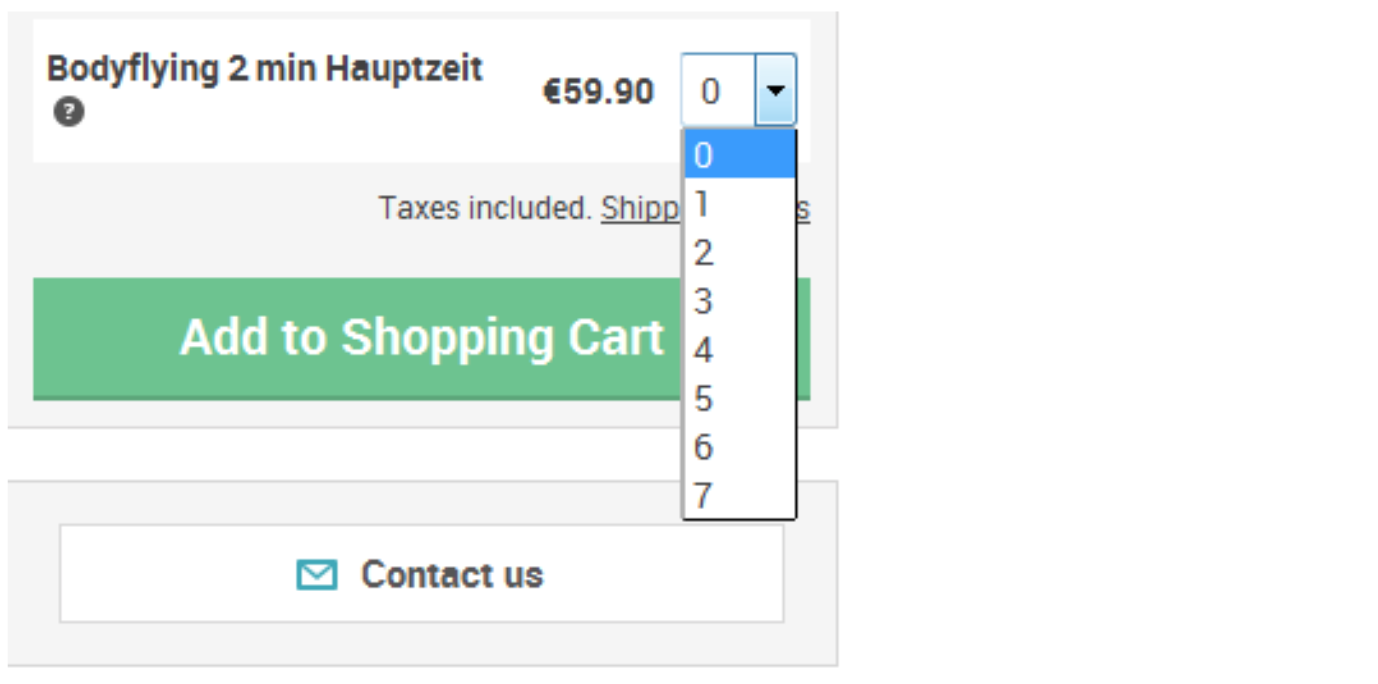The height and width of the screenshot is (684, 1378).
Task: Click the €59.90 price label
Action: click(x=598, y=92)
